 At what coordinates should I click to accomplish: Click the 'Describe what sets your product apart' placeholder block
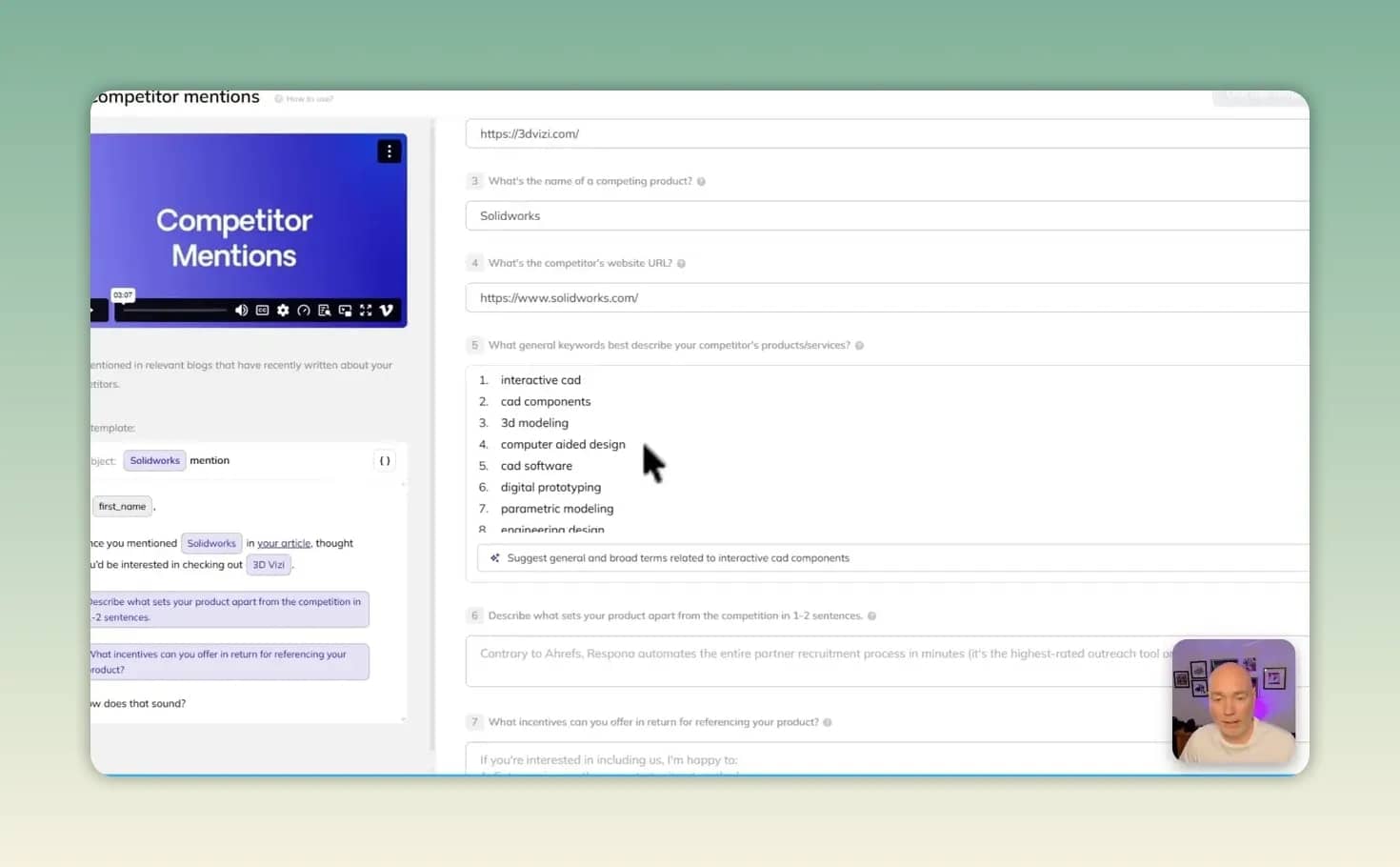point(229,610)
